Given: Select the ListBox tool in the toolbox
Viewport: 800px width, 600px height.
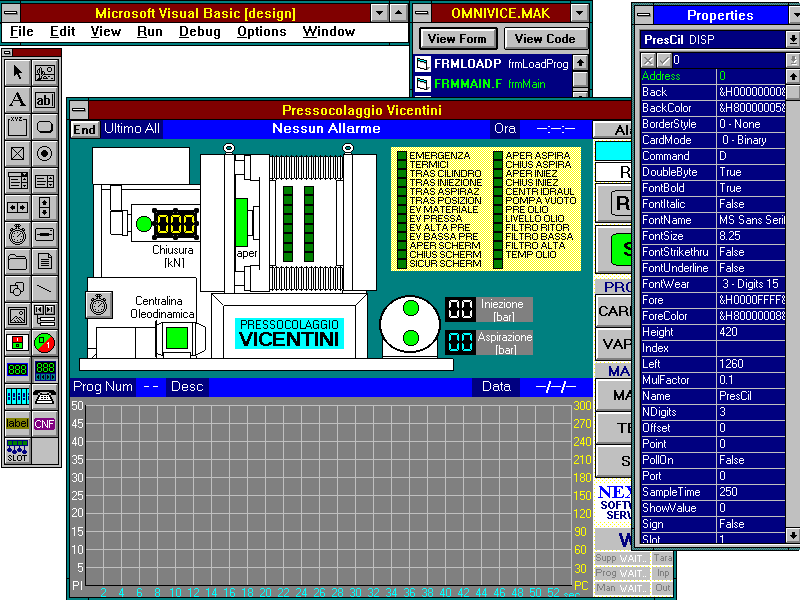Looking at the screenshot, I should click(x=44, y=181).
